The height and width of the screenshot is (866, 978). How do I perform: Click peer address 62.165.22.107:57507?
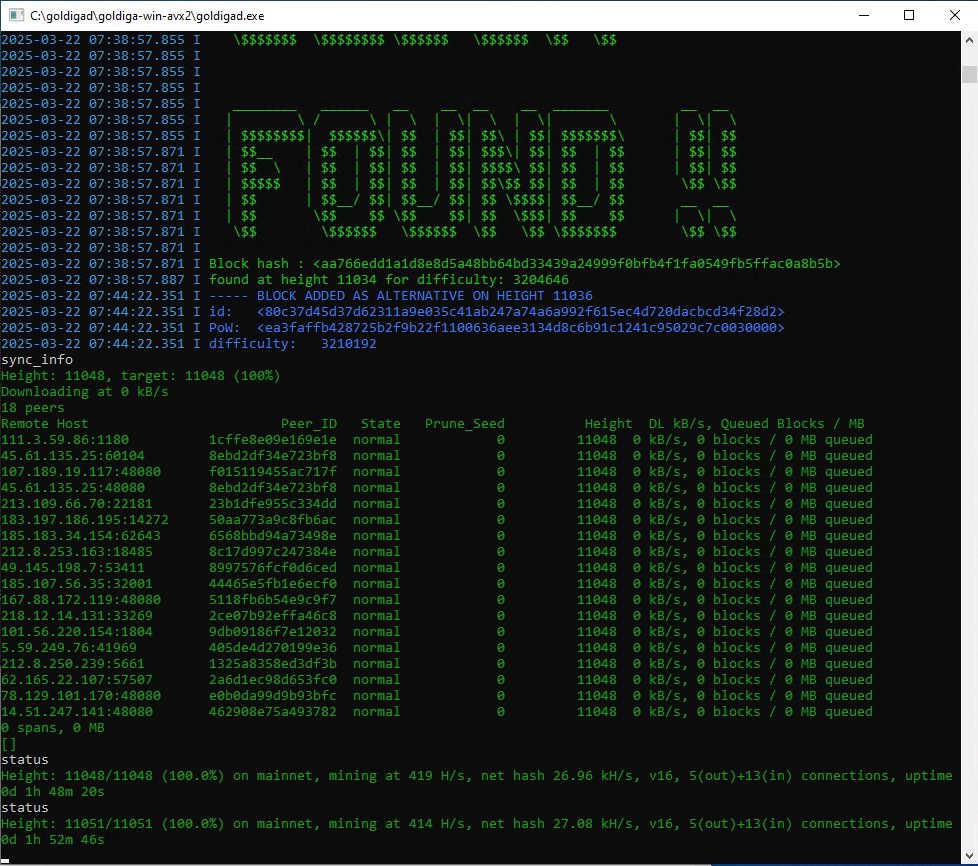pyautogui.click(x=77, y=680)
